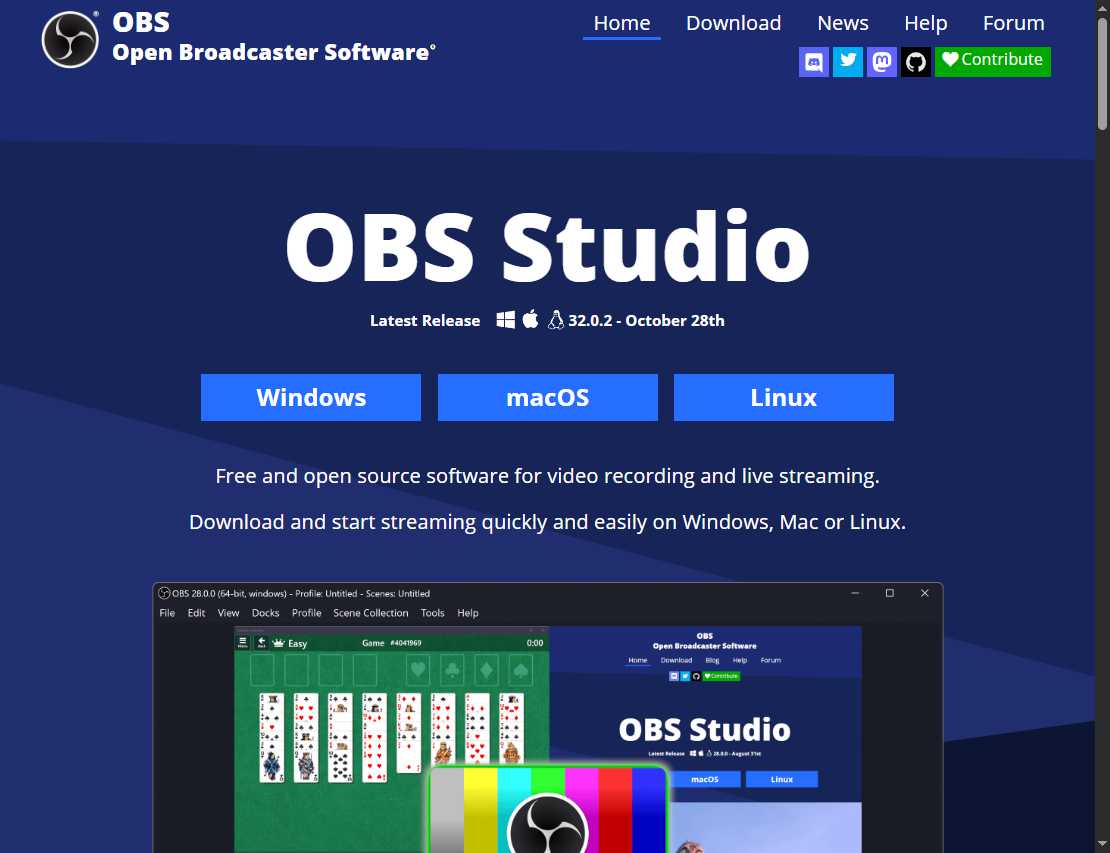Open the Forum navigation item
Image resolution: width=1110 pixels, height=853 pixels.
[x=1013, y=22]
